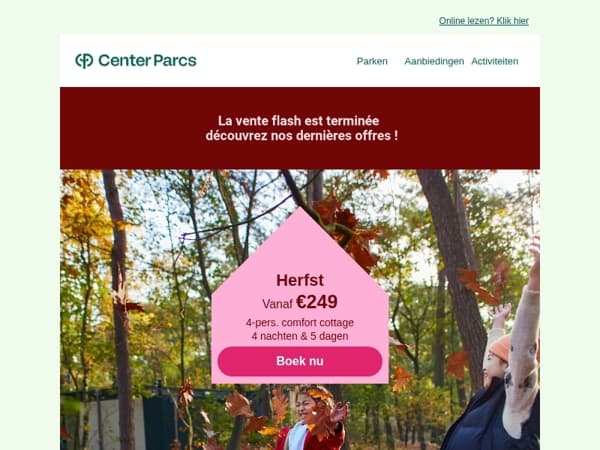Click the 'La vente flash est terminée' headline
Screen dimensions: 600x450
(x=298, y=121)
